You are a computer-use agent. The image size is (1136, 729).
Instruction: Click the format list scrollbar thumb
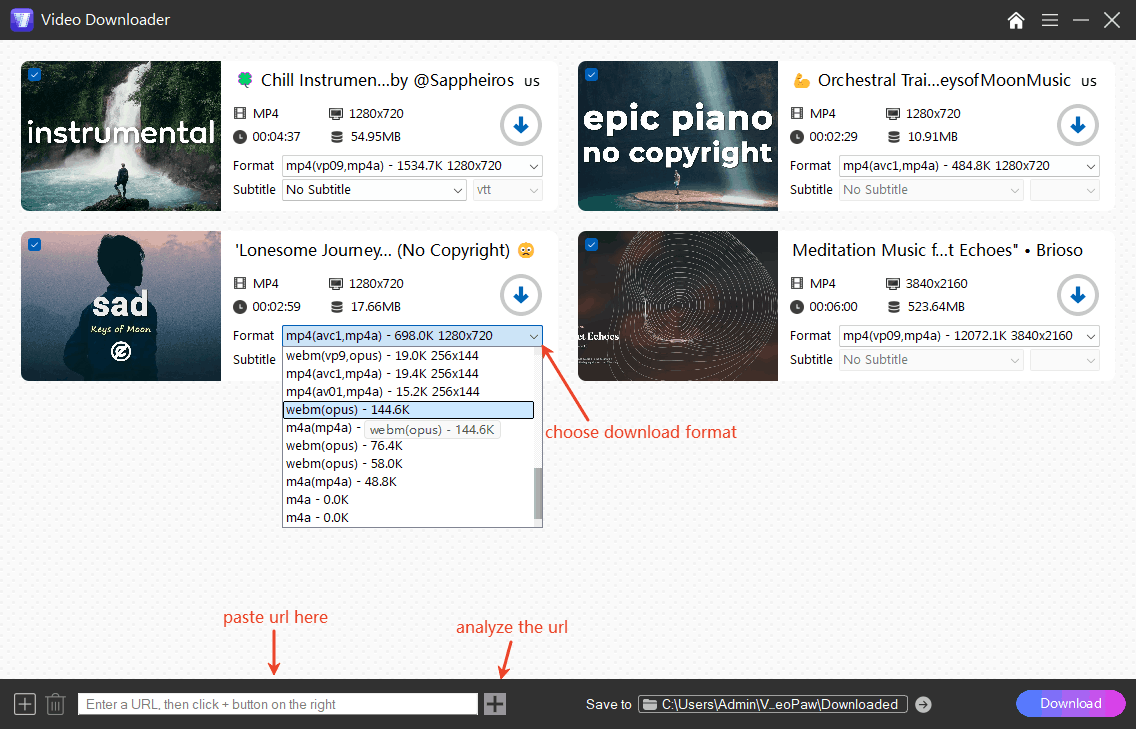pos(538,493)
